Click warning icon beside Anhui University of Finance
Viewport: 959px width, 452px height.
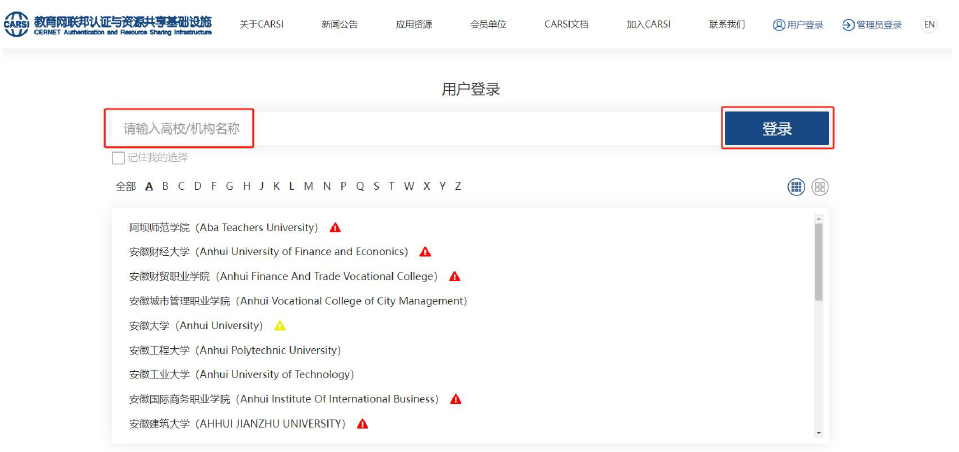425,252
